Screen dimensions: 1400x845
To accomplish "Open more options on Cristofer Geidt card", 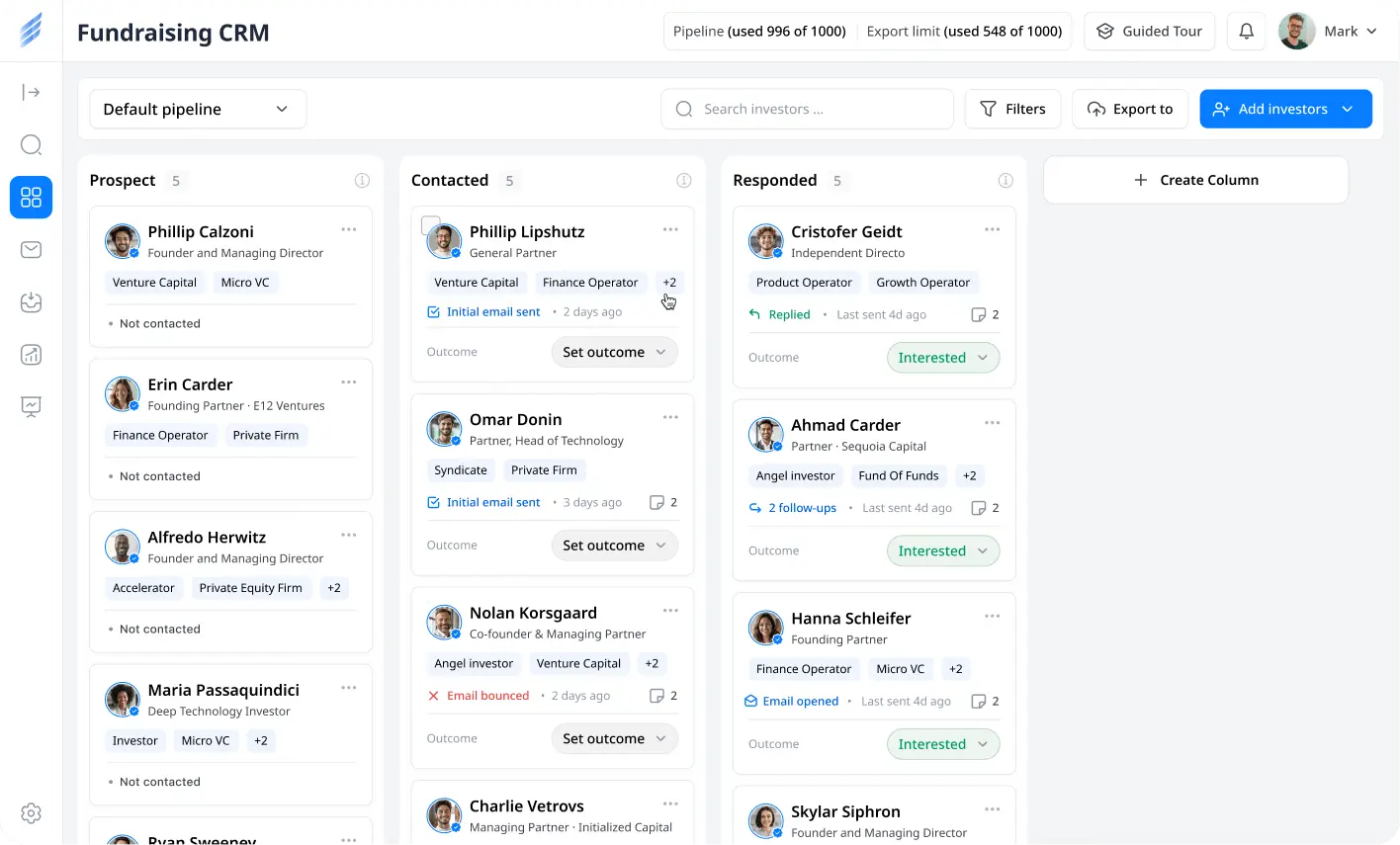I will (993, 229).
